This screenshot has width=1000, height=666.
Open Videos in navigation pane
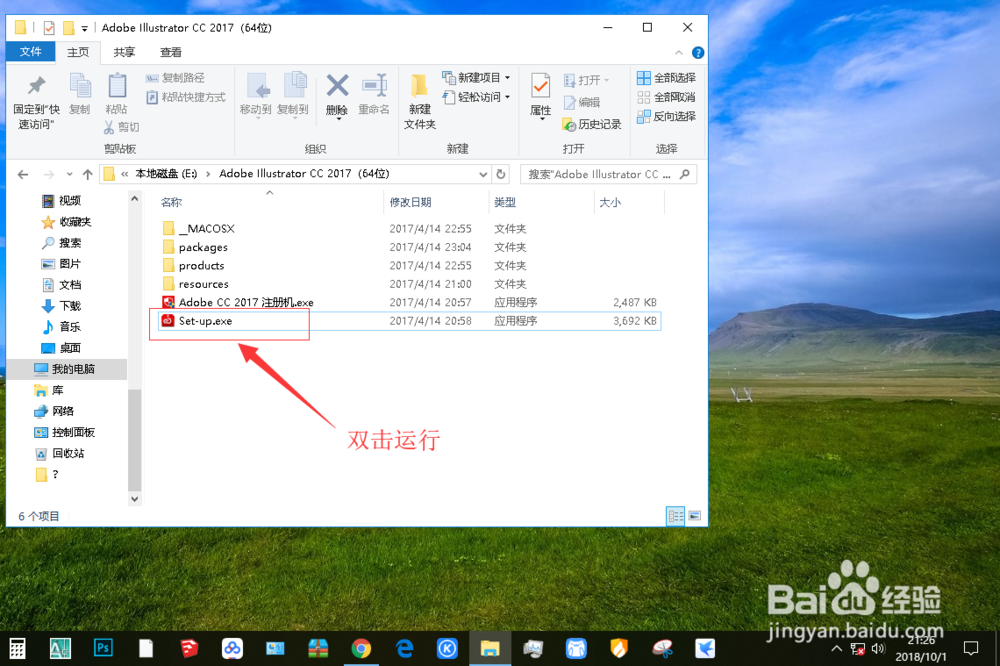point(62,201)
